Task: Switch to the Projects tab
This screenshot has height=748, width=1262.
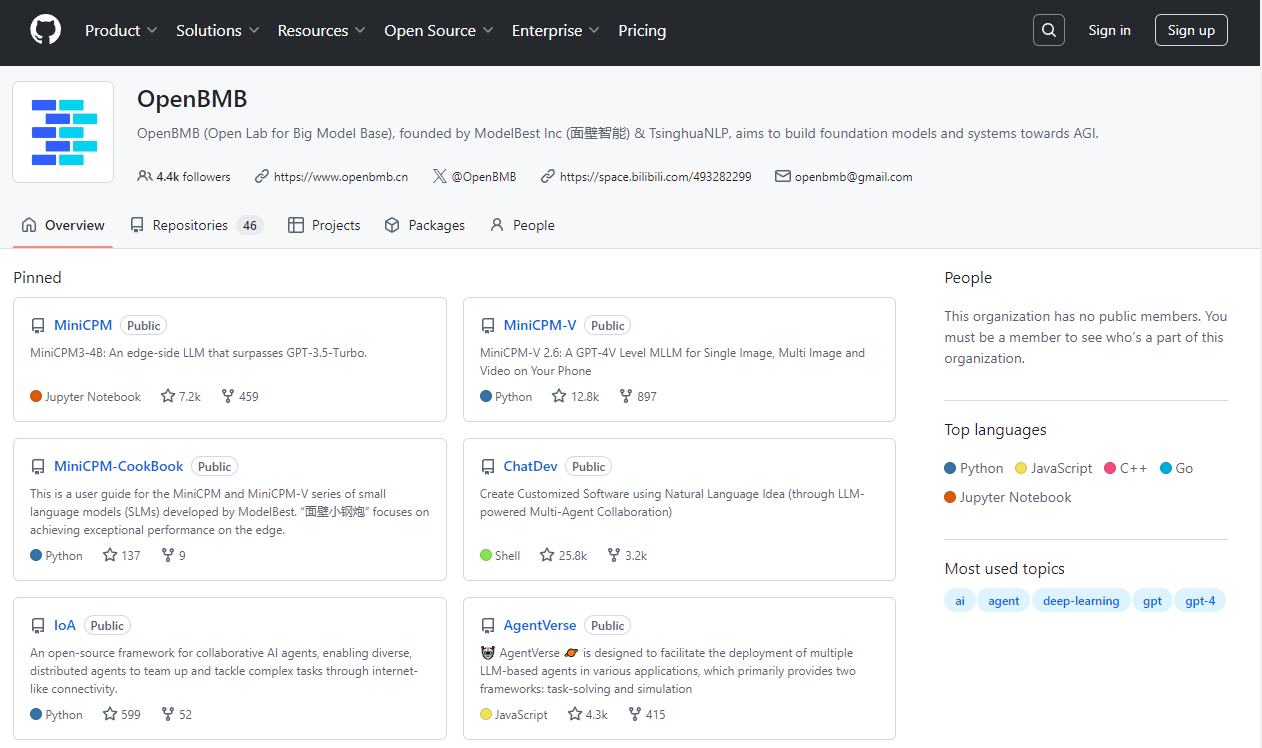Action: (x=324, y=225)
